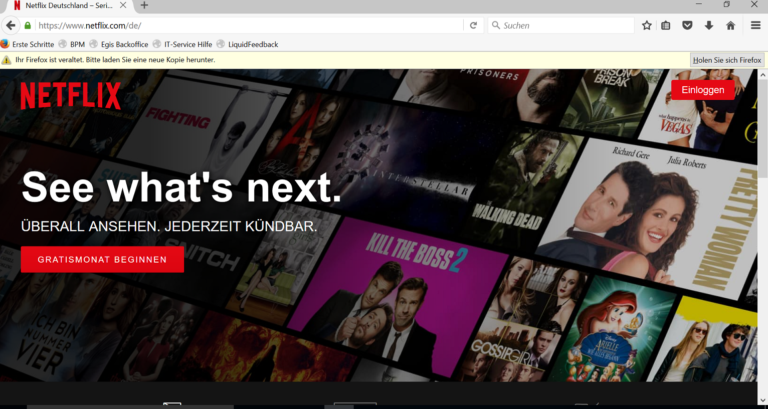Open the IT-Service Hilfe bookmark
The width and height of the screenshot is (768, 409).
[x=182, y=44]
